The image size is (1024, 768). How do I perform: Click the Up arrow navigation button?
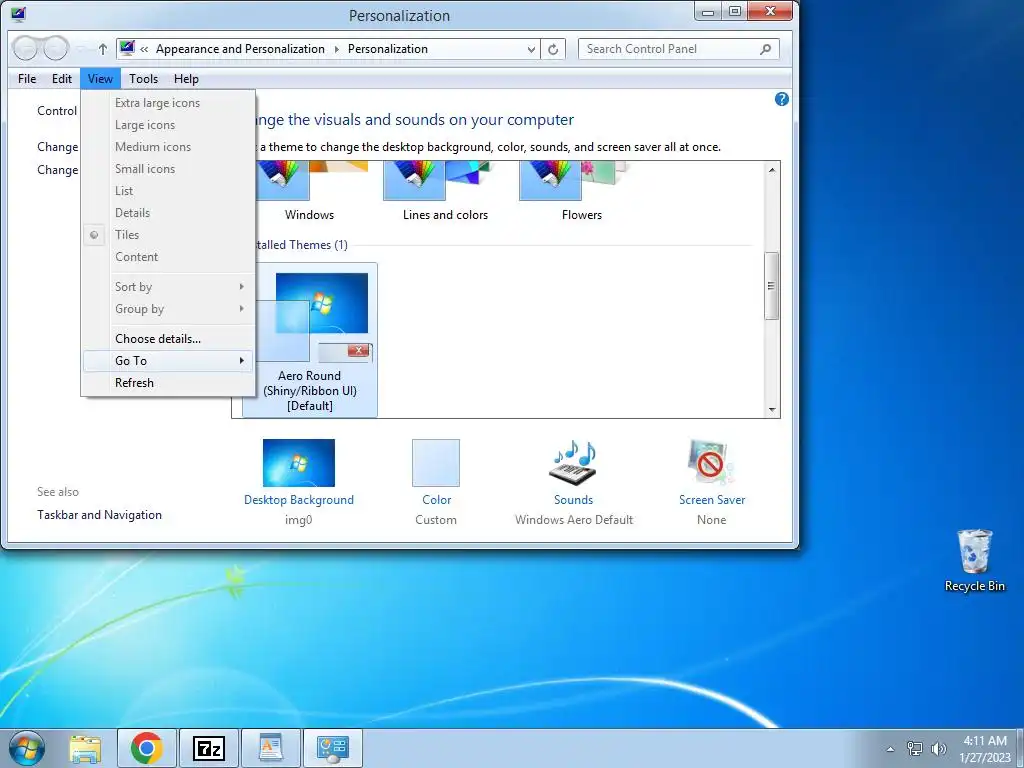click(x=103, y=49)
